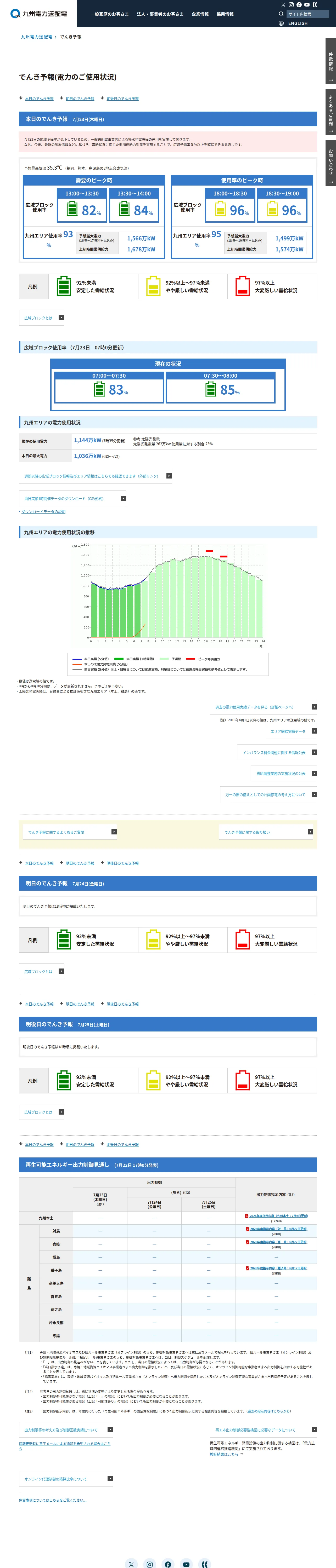Open the 一般家庭のお客さま menu
This screenshot has height=1568, width=336.
coord(110,14)
